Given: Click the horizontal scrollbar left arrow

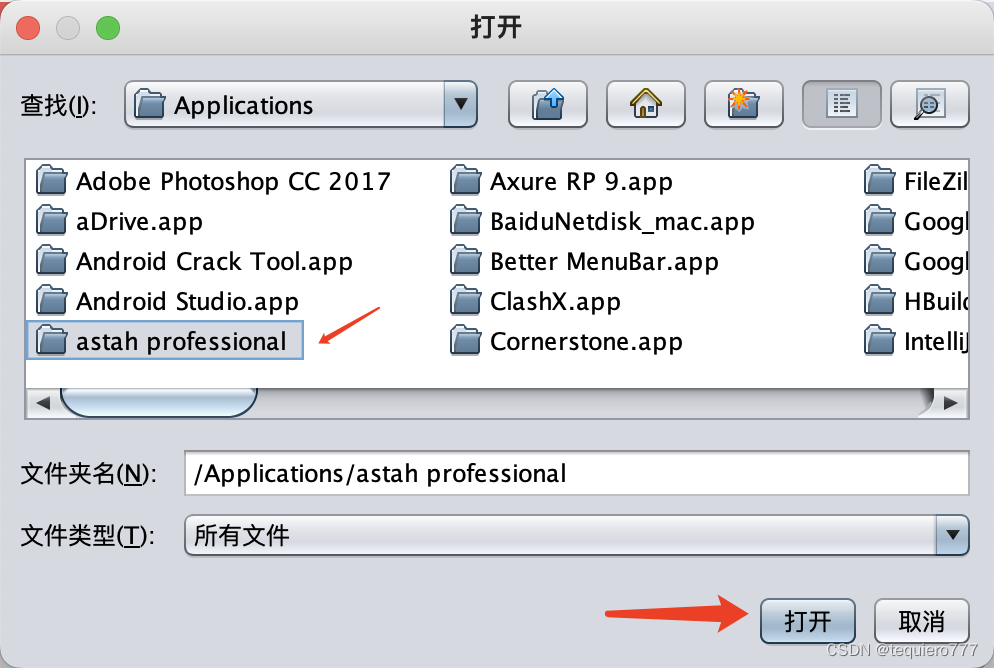Looking at the screenshot, I should [x=42, y=403].
